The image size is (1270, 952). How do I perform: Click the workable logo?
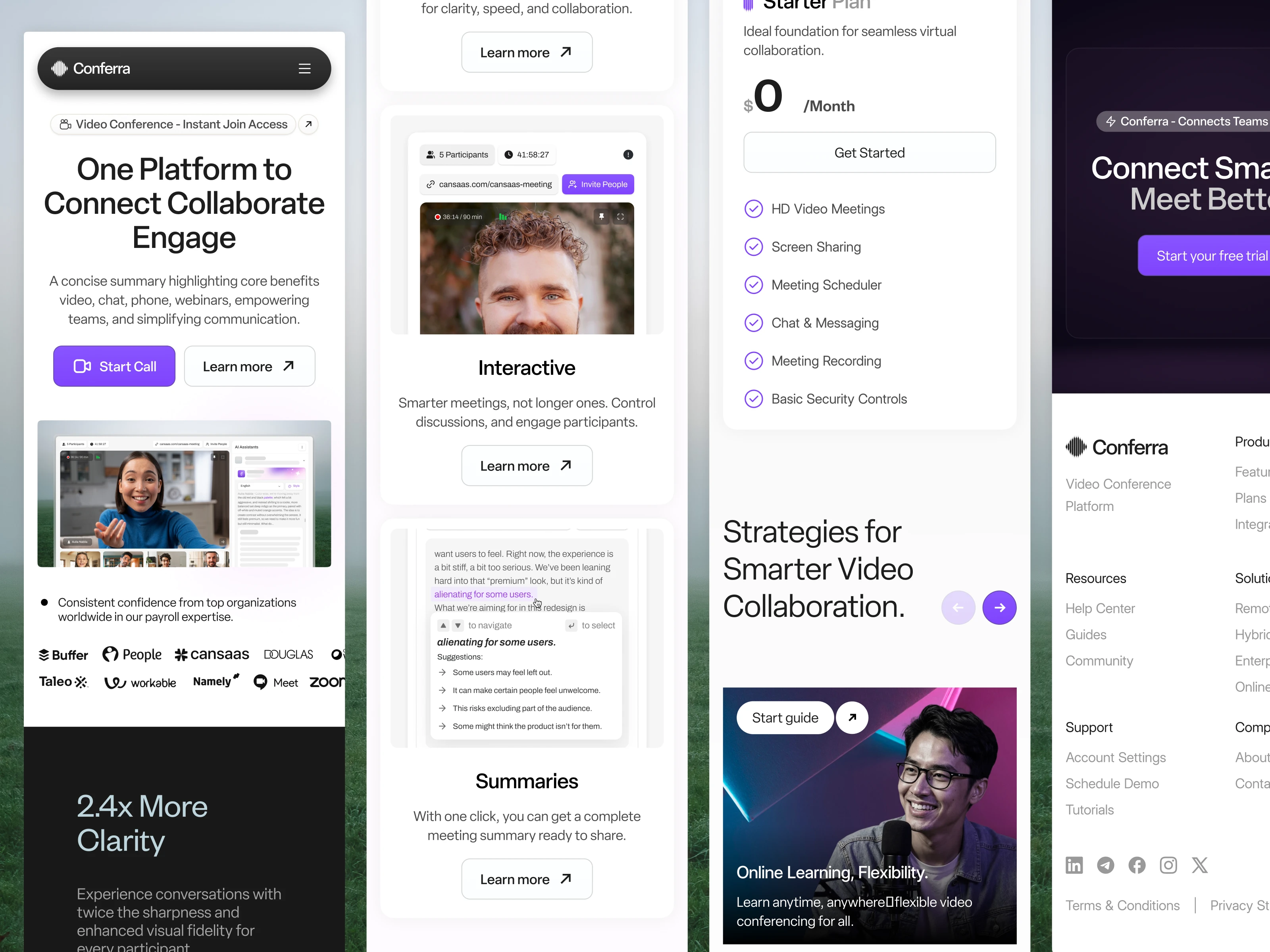[x=140, y=682]
